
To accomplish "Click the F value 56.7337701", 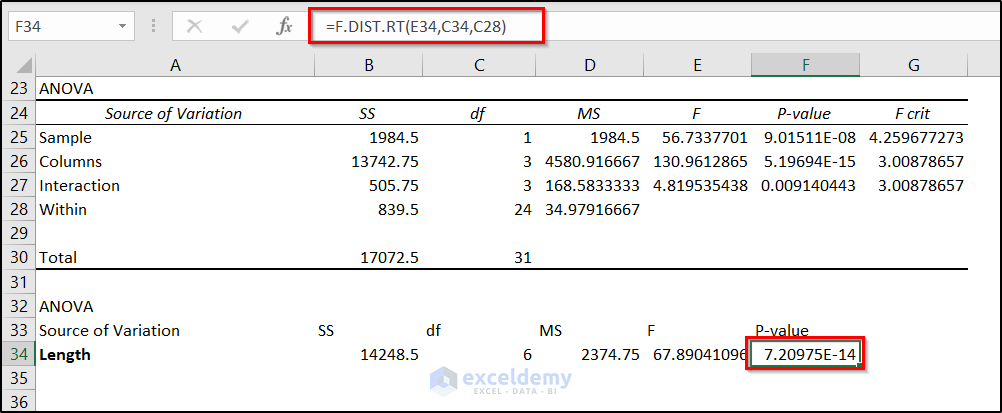I will 706,137.
